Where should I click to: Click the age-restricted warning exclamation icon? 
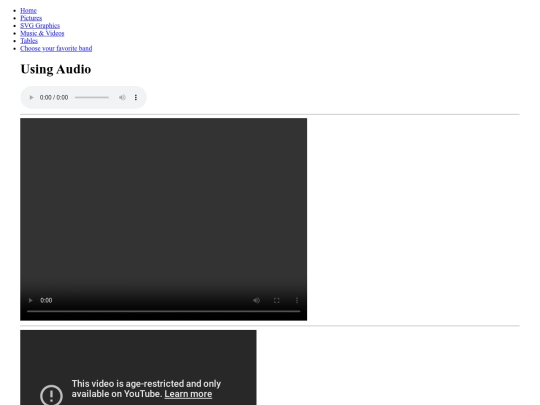[51, 395]
